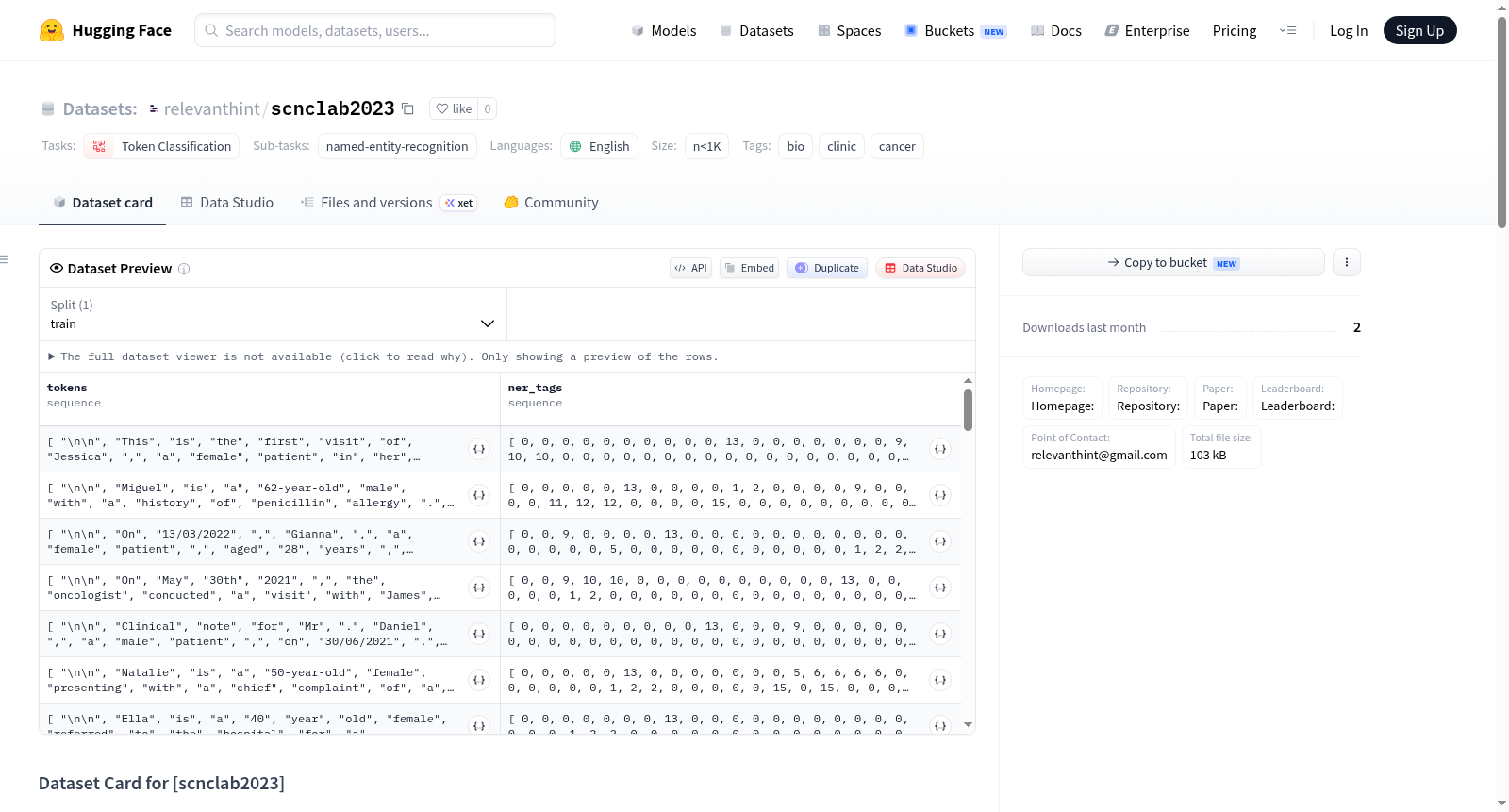Expand tokens cell of the 13/03/2022 Gianna row
1509x812 pixels.
(x=479, y=541)
